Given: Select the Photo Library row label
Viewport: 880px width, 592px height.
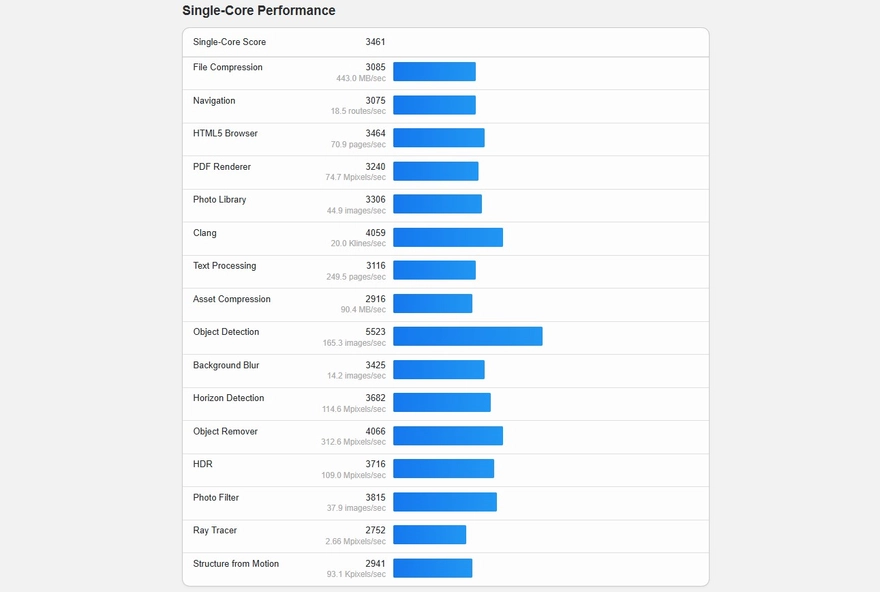Looking at the screenshot, I should tap(219, 200).
